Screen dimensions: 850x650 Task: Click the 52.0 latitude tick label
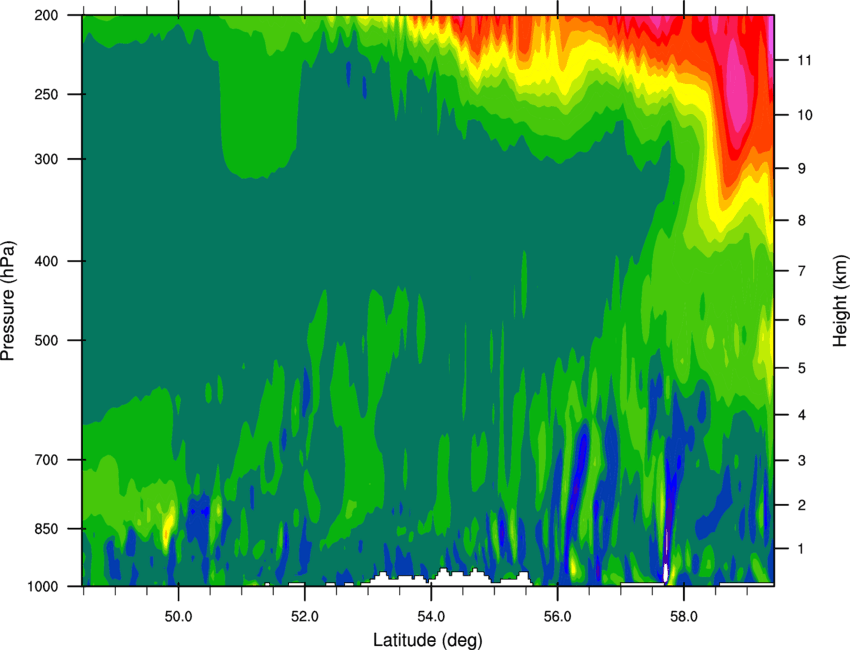[x=305, y=617]
